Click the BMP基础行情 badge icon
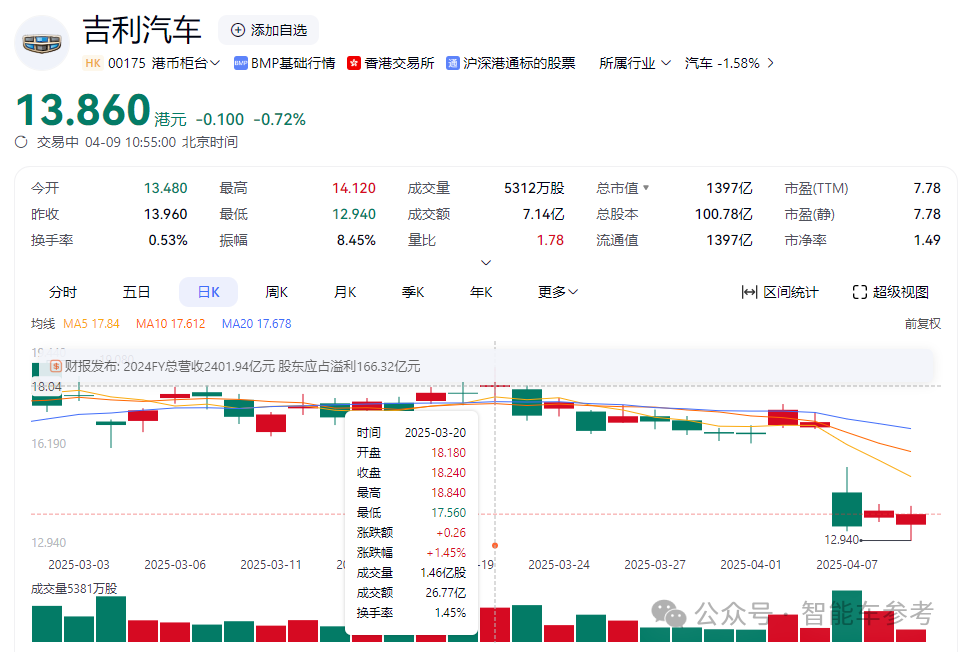Viewport: 965px width, 652px height. [x=242, y=62]
